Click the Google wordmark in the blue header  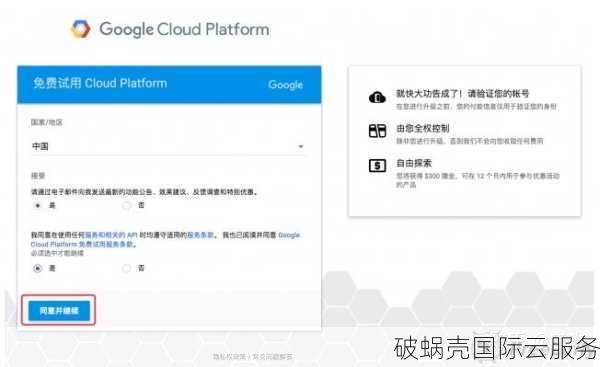click(285, 85)
